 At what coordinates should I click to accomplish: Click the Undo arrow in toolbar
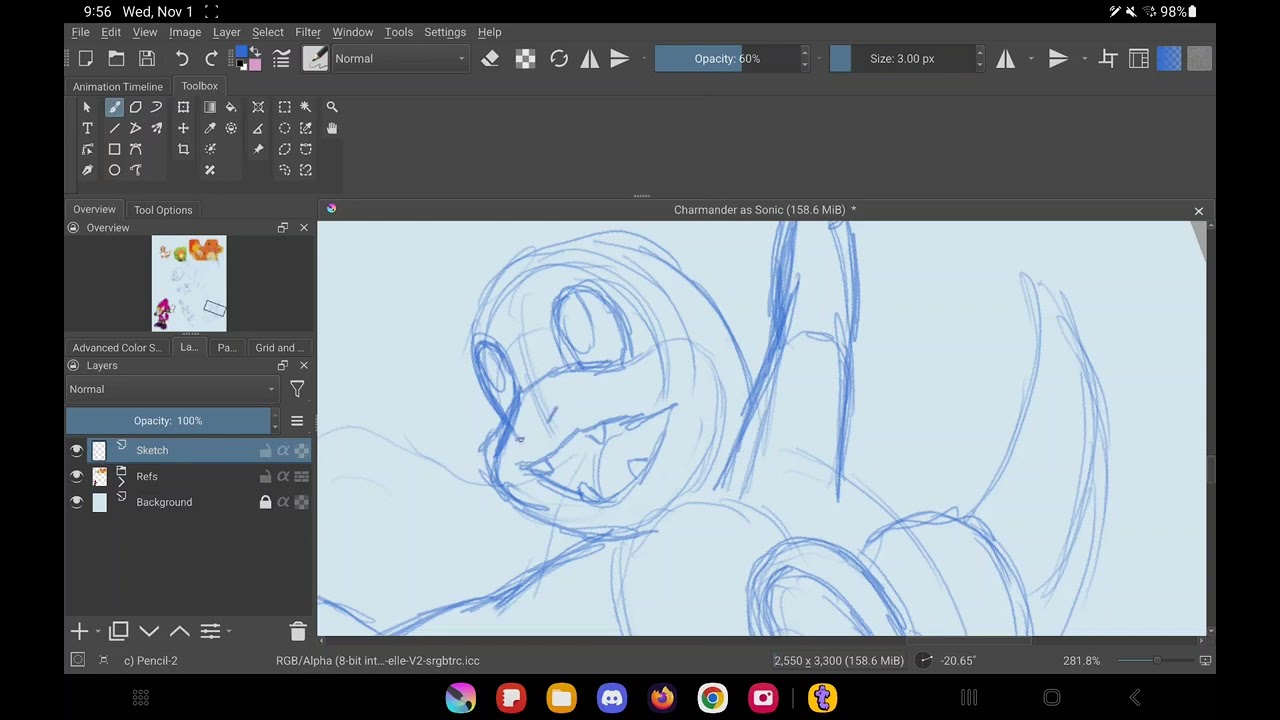[182, 59]
